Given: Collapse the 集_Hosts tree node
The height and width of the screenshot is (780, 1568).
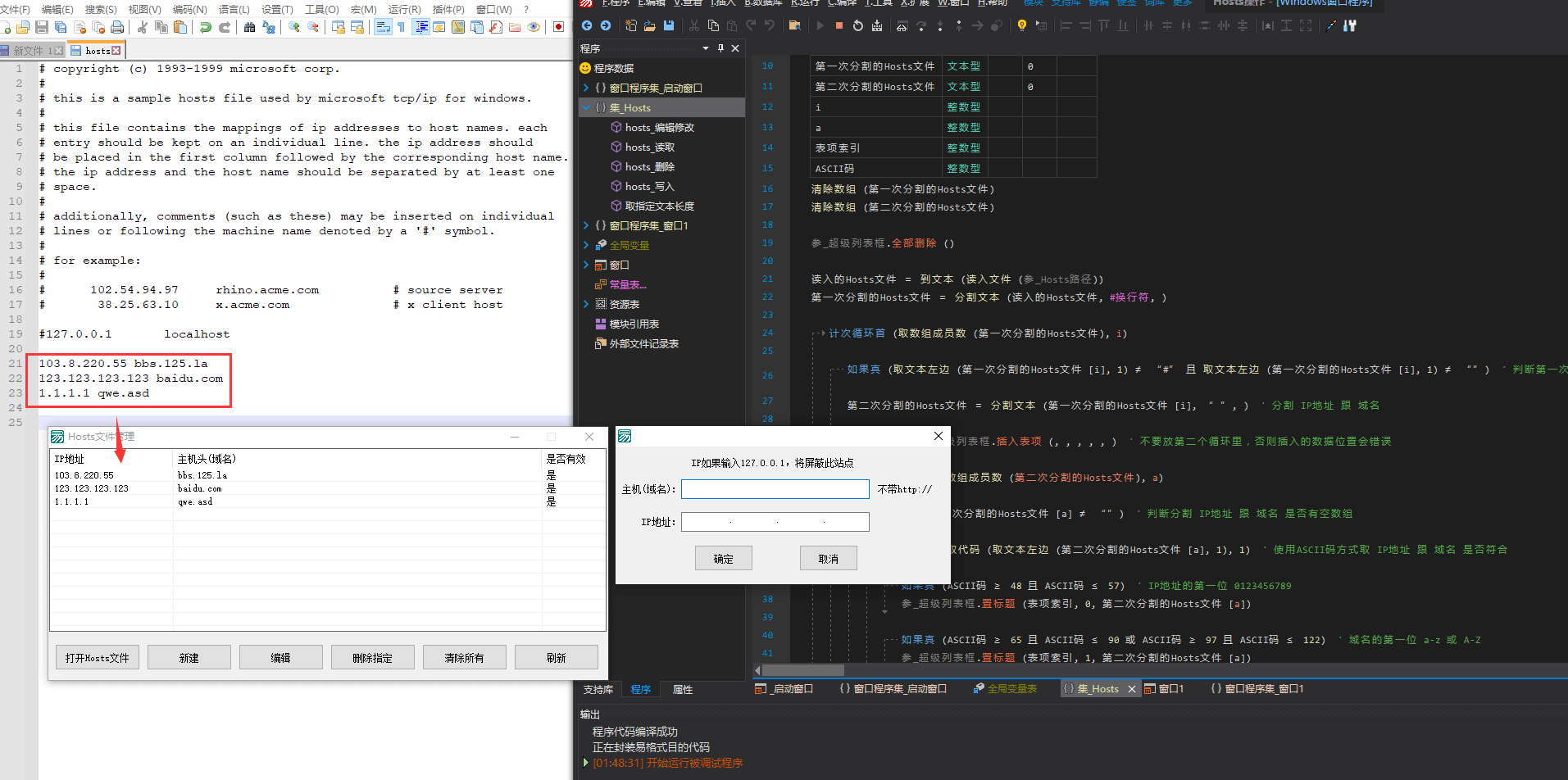Looking at the screenshot, I should coord(586,107).
